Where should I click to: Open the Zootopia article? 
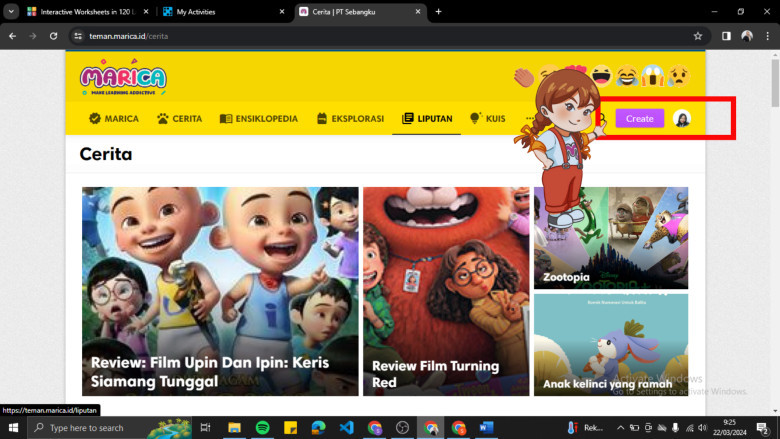pyautogui.click(x=611, y=238)
